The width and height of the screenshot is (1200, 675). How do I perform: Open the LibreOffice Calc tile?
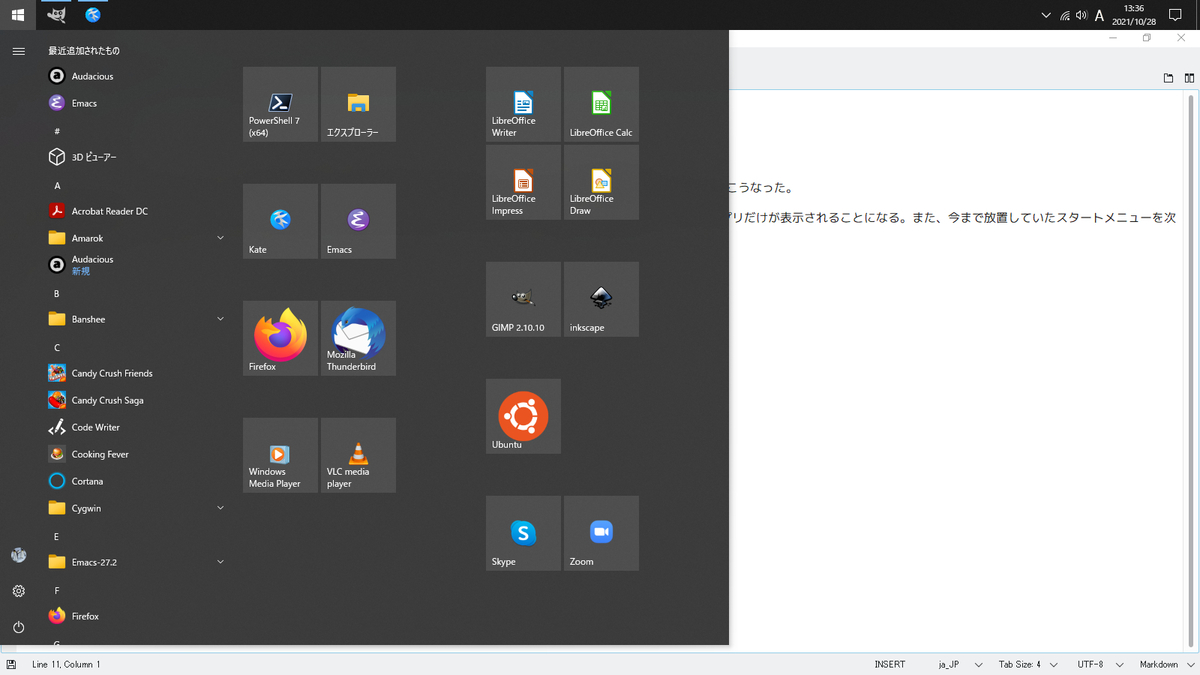pyautogui.click(x=601, y=104)
